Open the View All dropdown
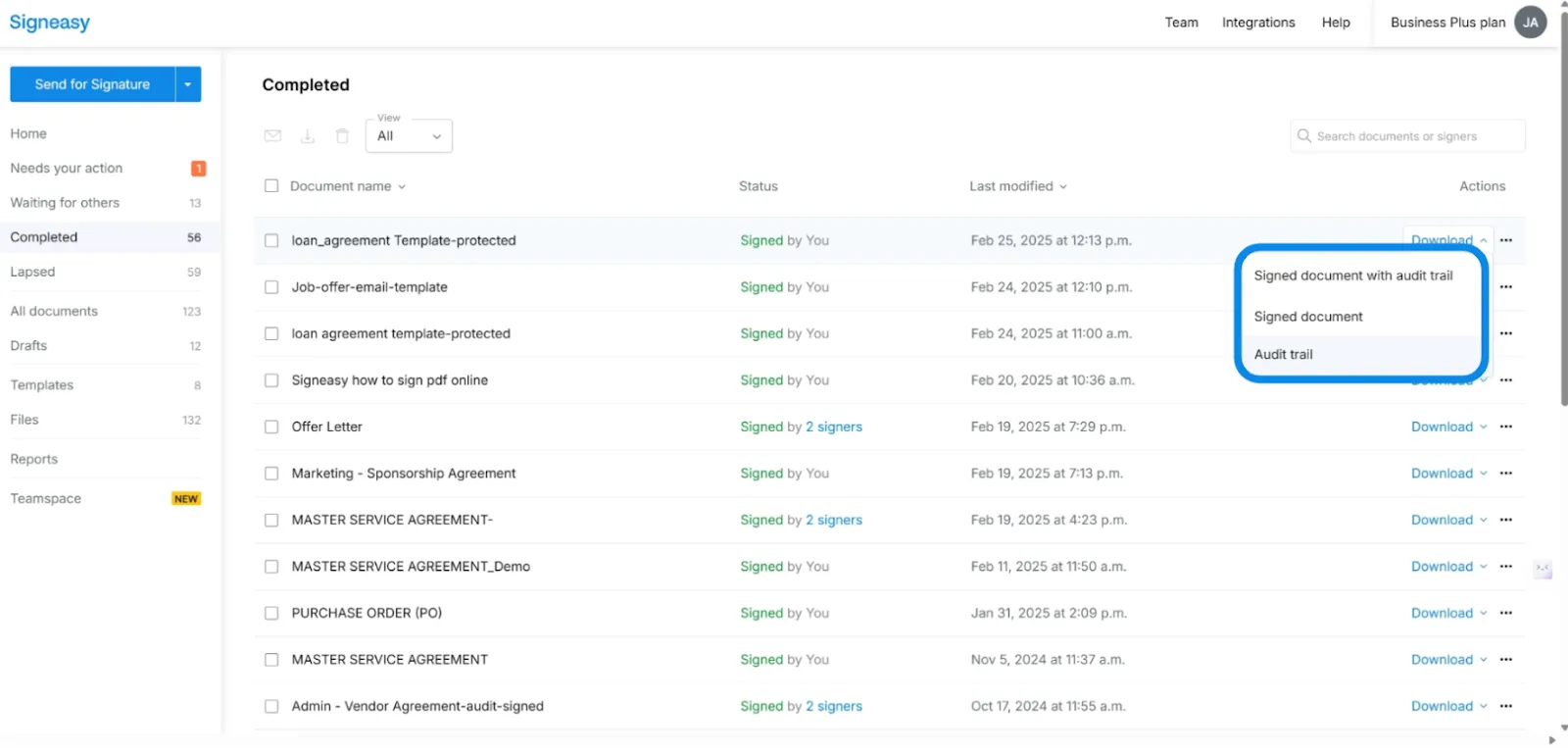Viewport: 1568px width, 753px height. (x=409, y=136)
